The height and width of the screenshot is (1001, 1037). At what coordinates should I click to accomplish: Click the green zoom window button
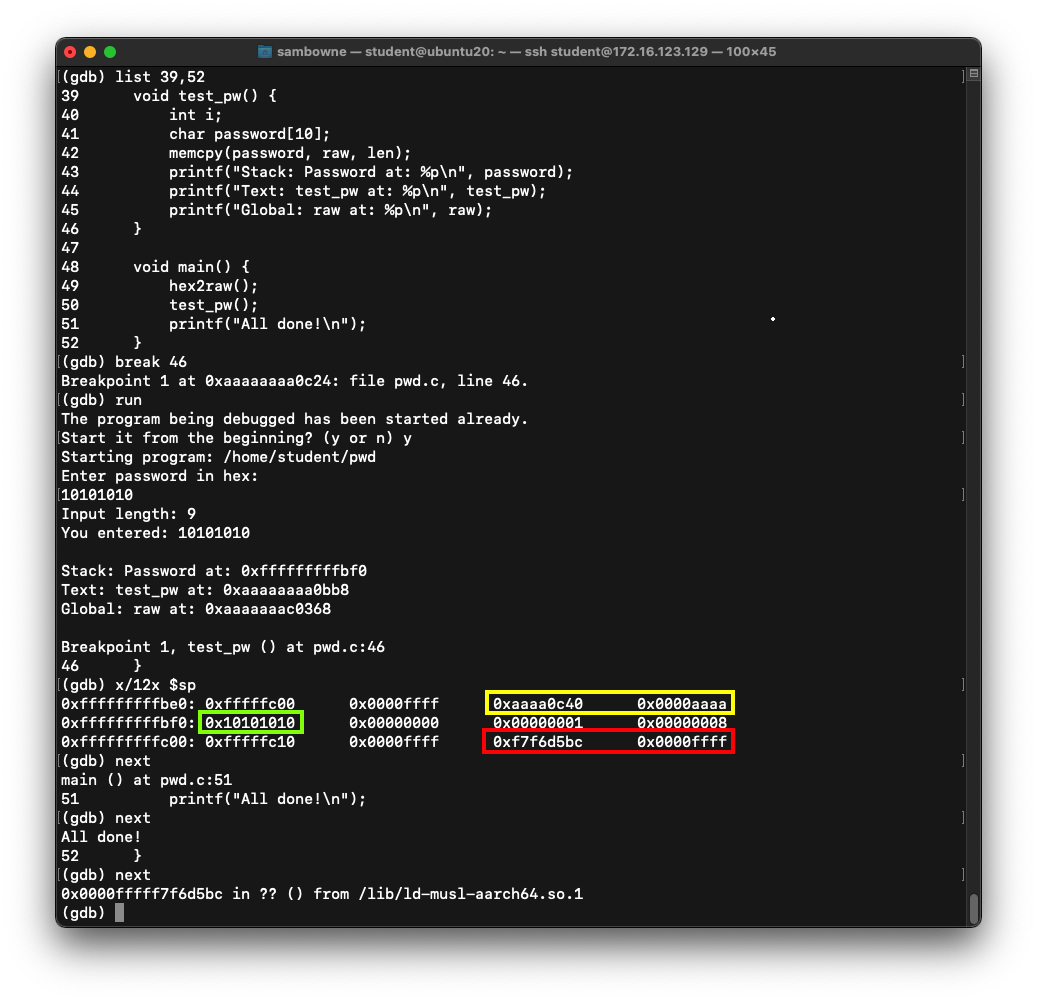110,52
